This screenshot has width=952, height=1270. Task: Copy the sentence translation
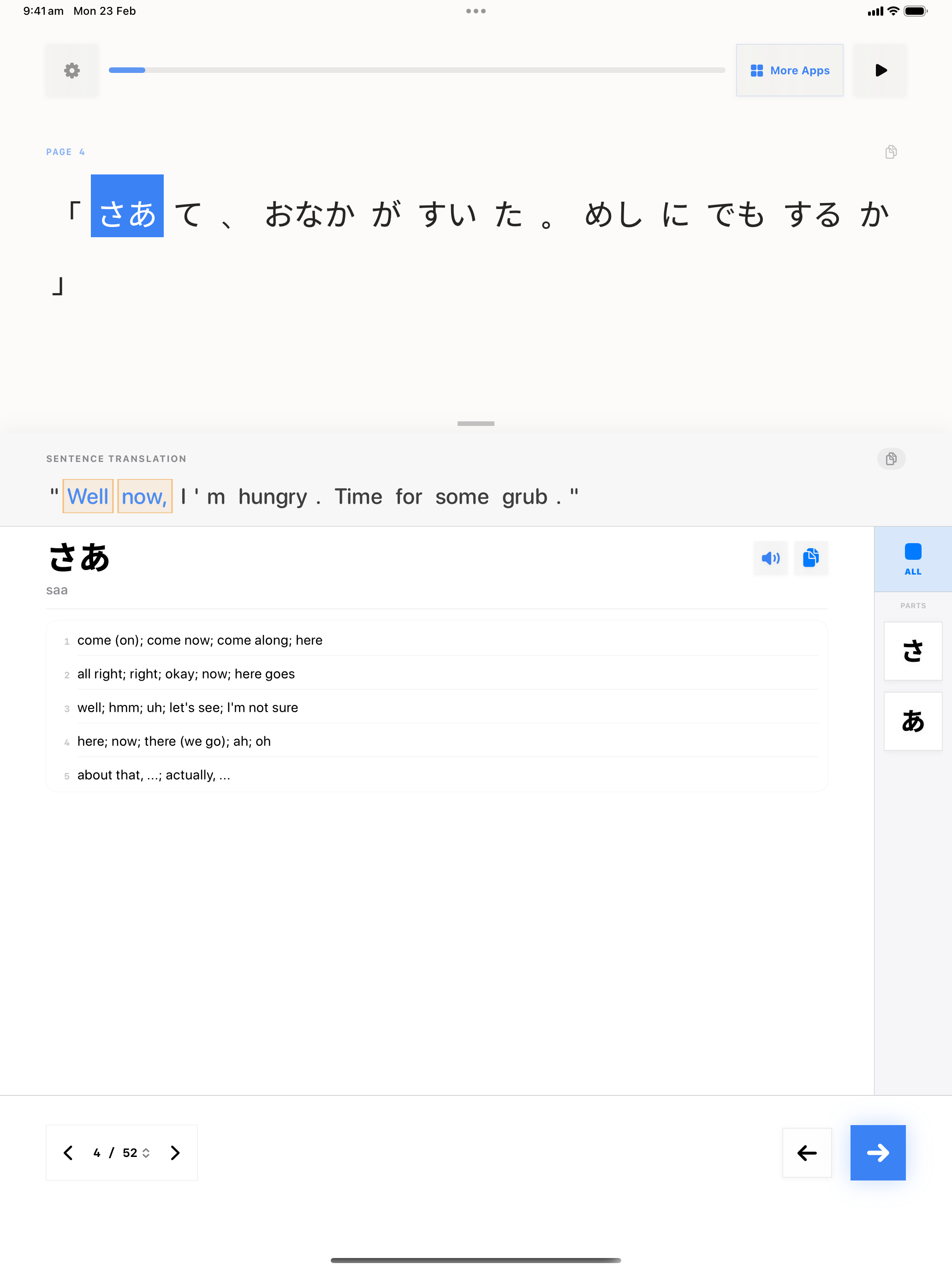[891, 459]
